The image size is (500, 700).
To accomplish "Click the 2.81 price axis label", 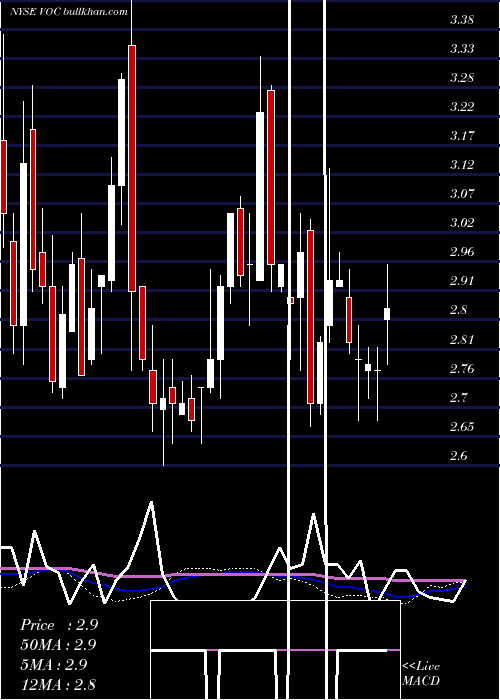I will coord(462,339).
